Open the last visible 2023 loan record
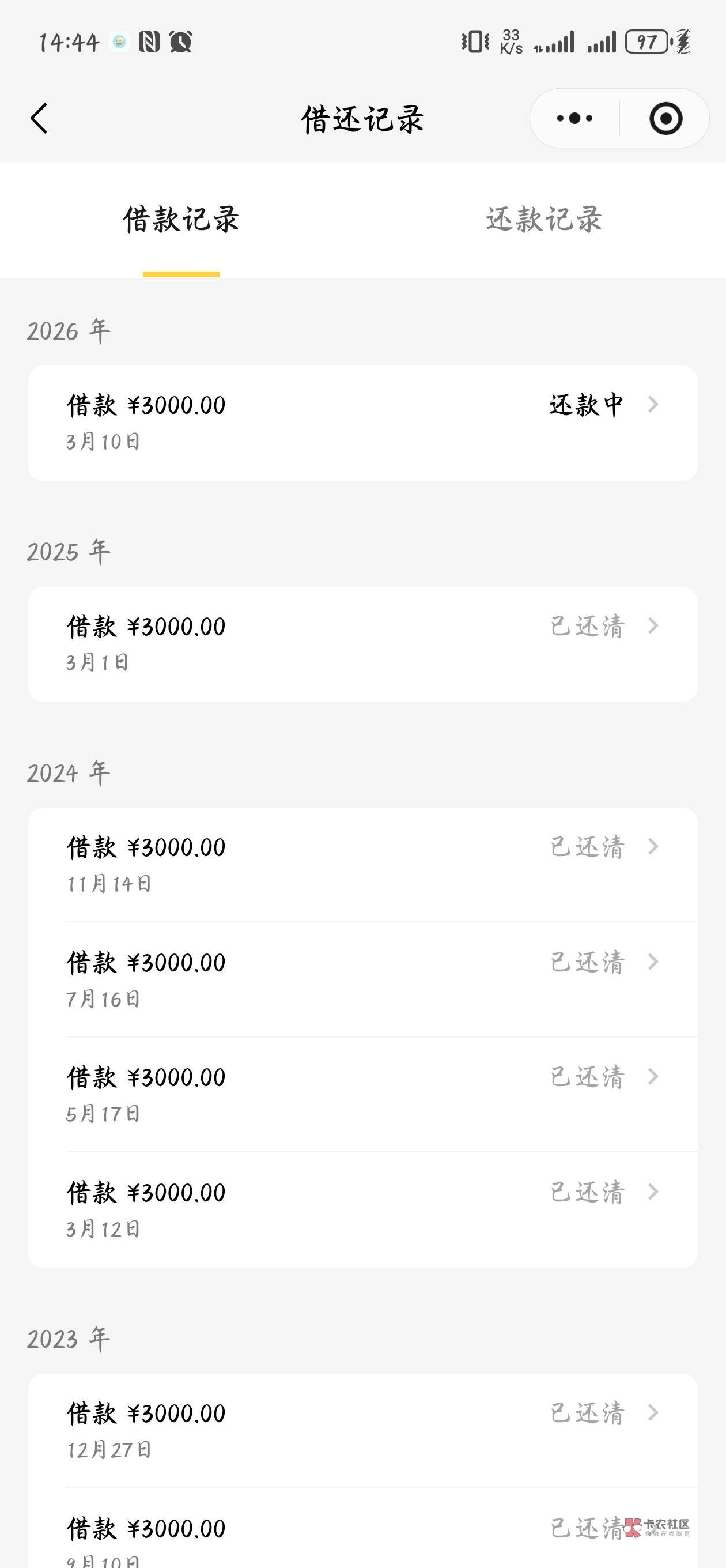726x1568 pixels. coord(362,1534)
